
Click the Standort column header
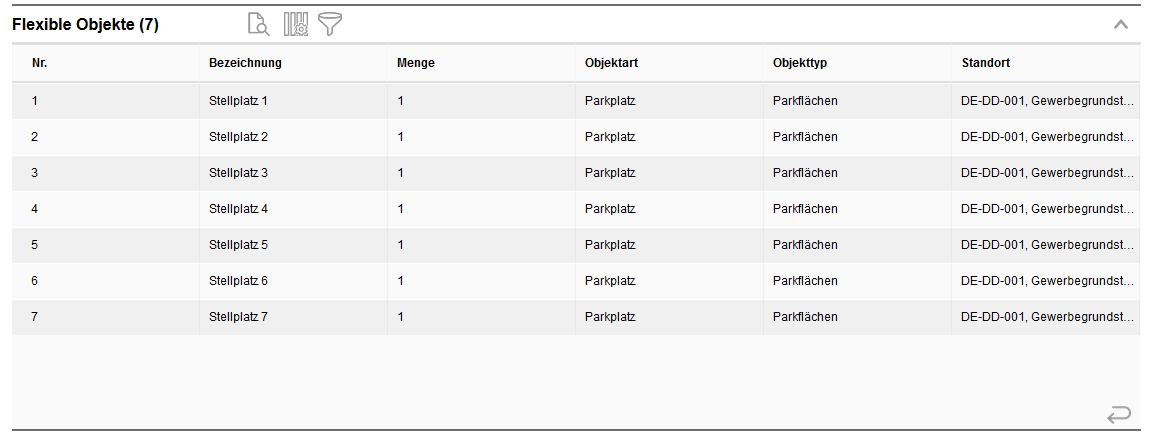click(986, 63)
